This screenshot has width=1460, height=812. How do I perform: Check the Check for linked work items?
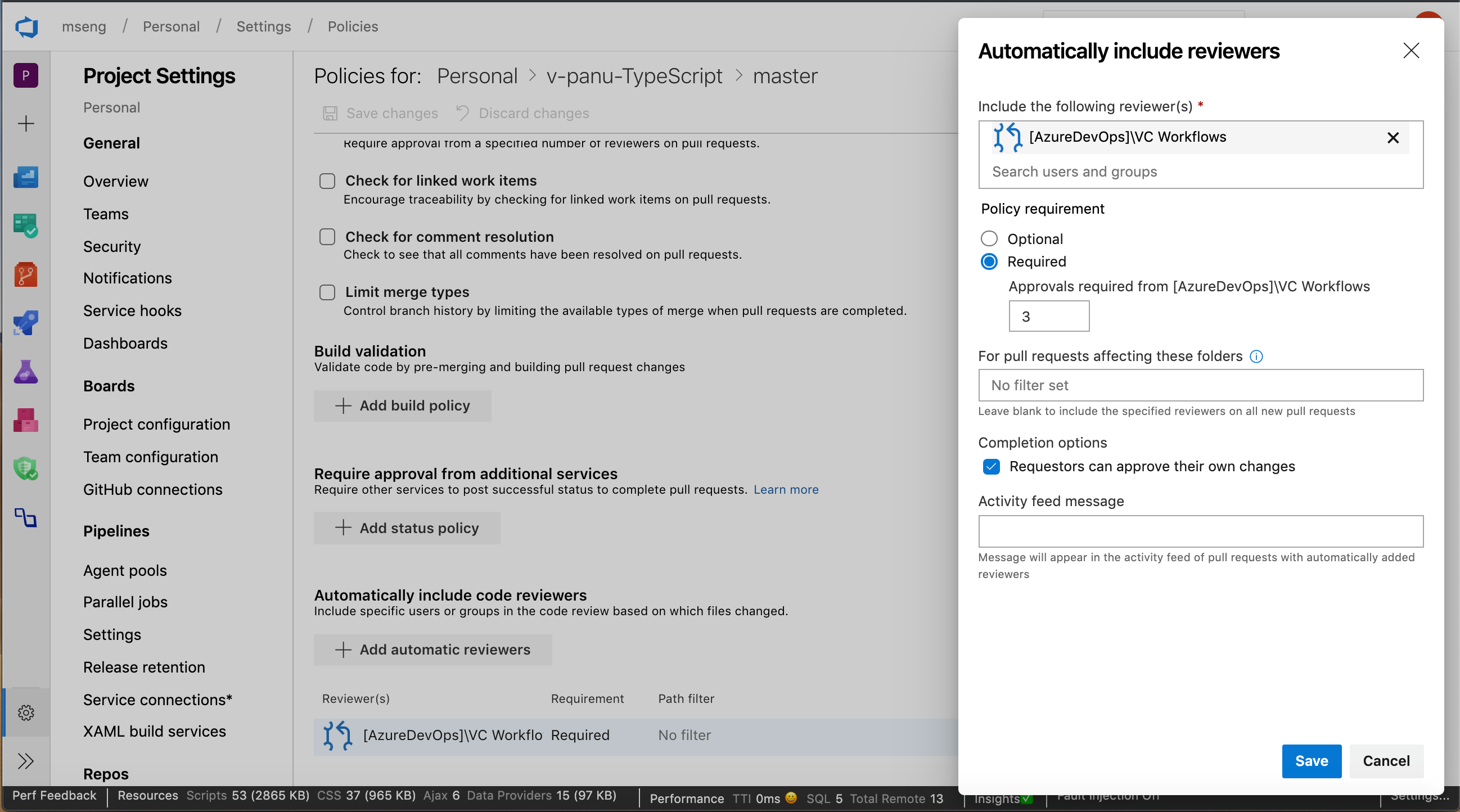[327, 181]
